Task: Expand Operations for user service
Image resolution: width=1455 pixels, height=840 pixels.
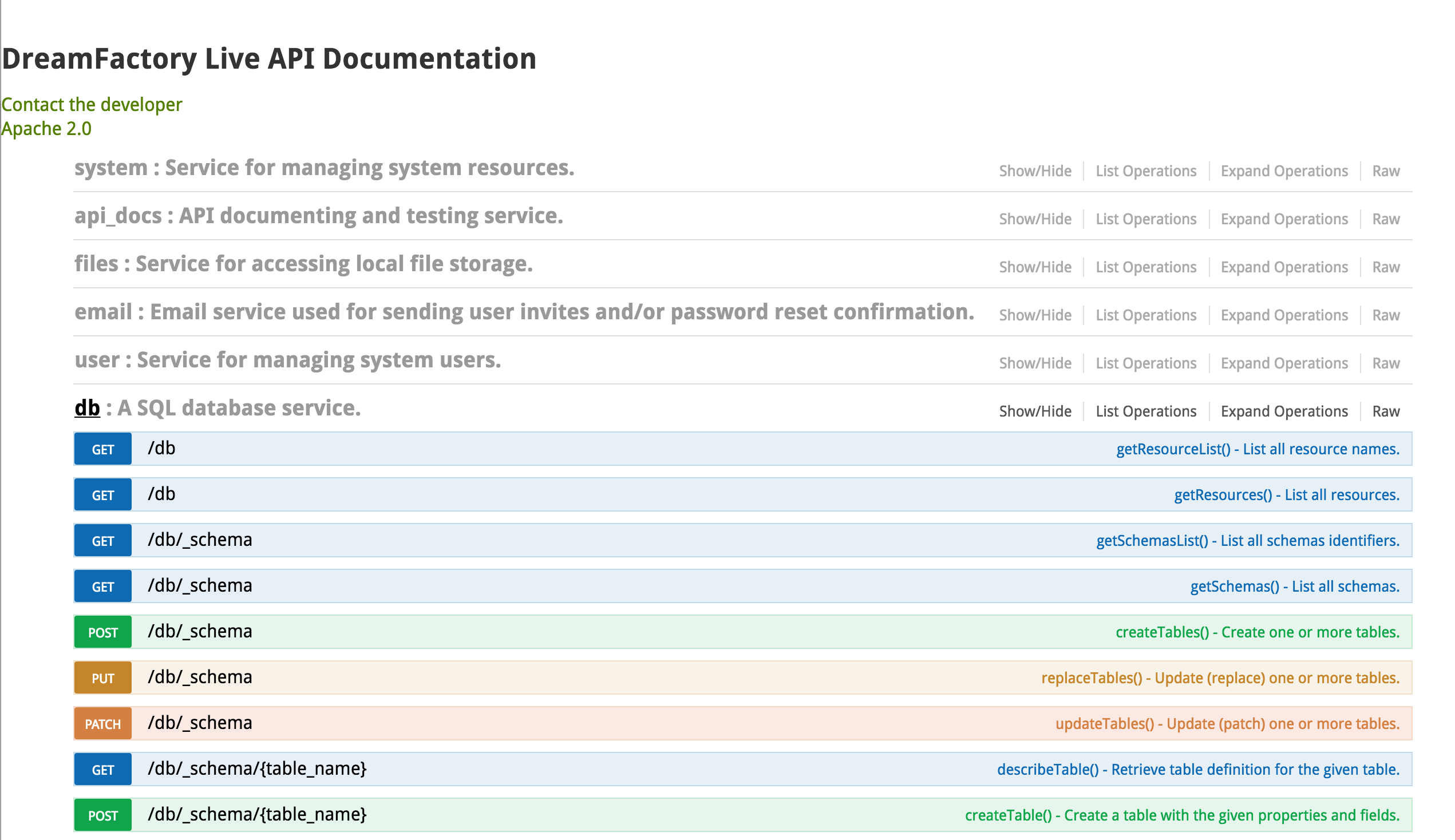Action: [x=1284, y=363]
